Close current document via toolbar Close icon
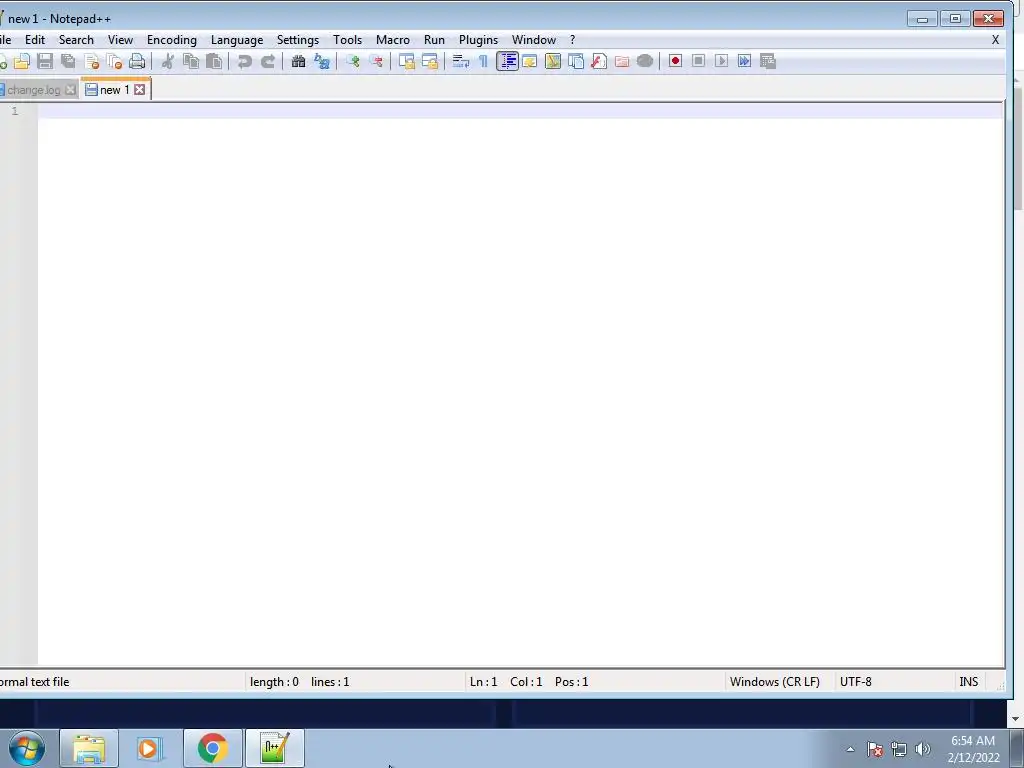 91,61
